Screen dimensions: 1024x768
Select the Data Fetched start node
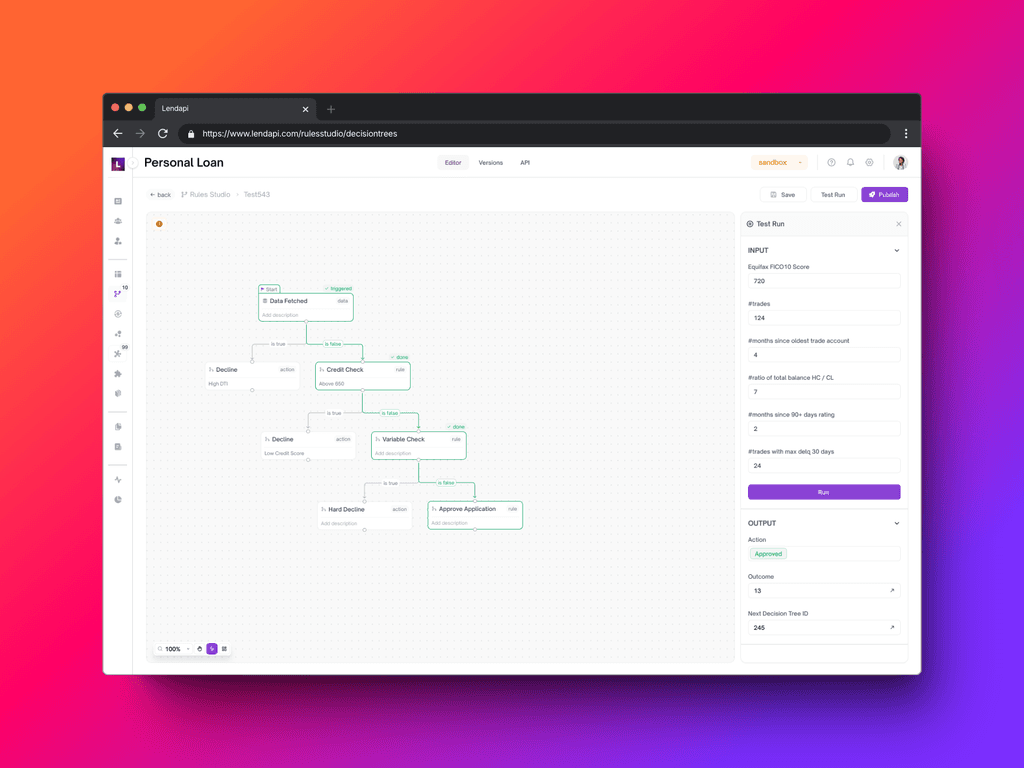tap(306, 307)
